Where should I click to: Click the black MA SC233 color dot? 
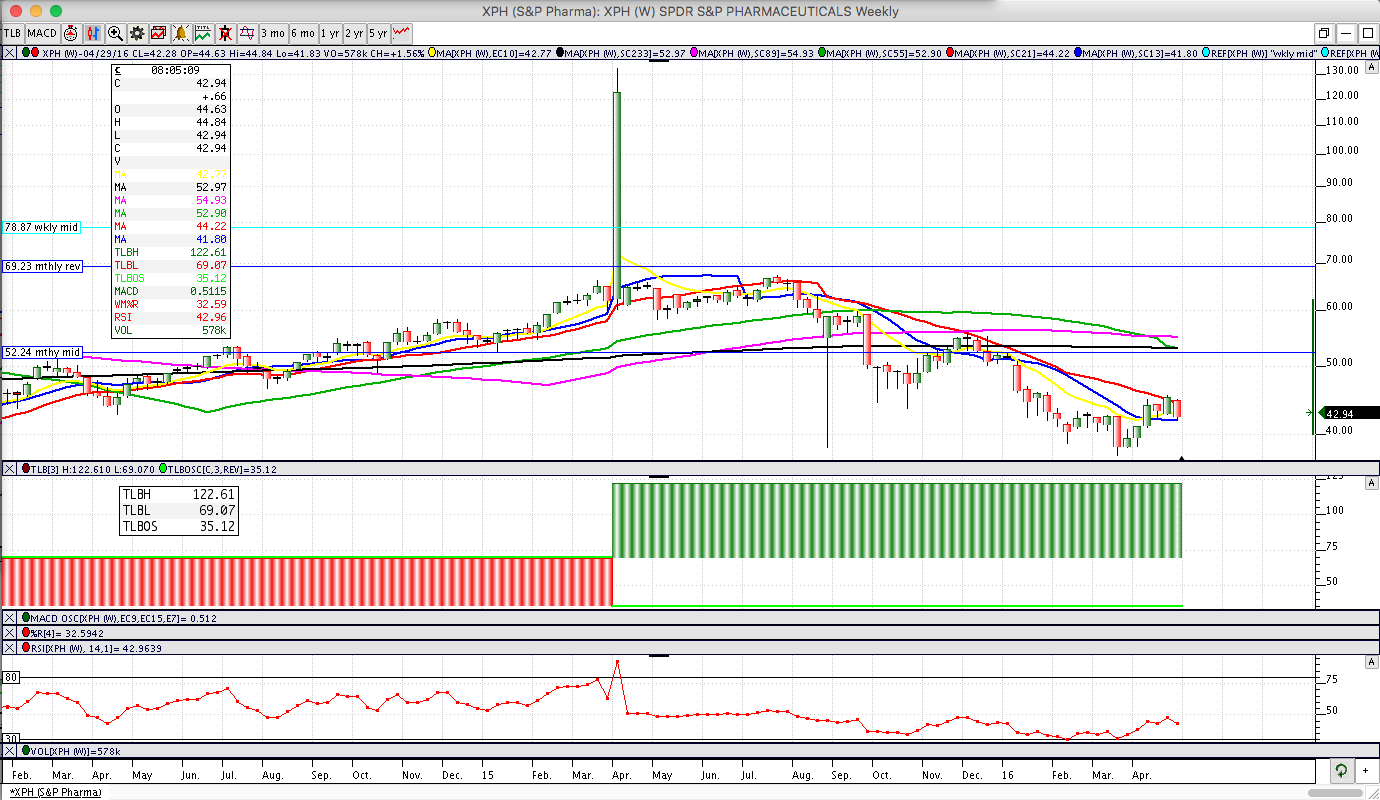click(560, 52)
